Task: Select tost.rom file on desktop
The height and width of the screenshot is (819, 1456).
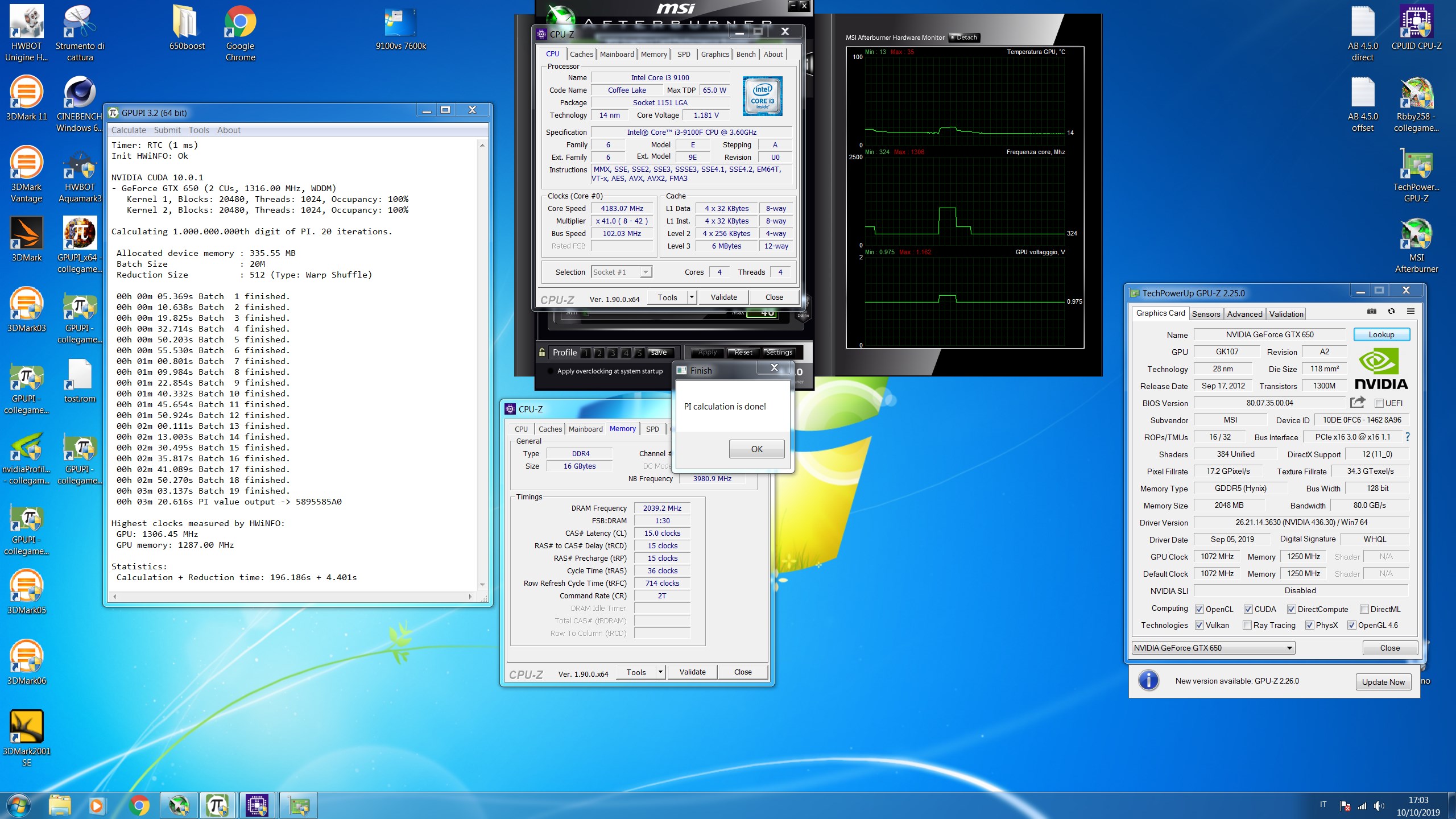Action: [80, 380]
